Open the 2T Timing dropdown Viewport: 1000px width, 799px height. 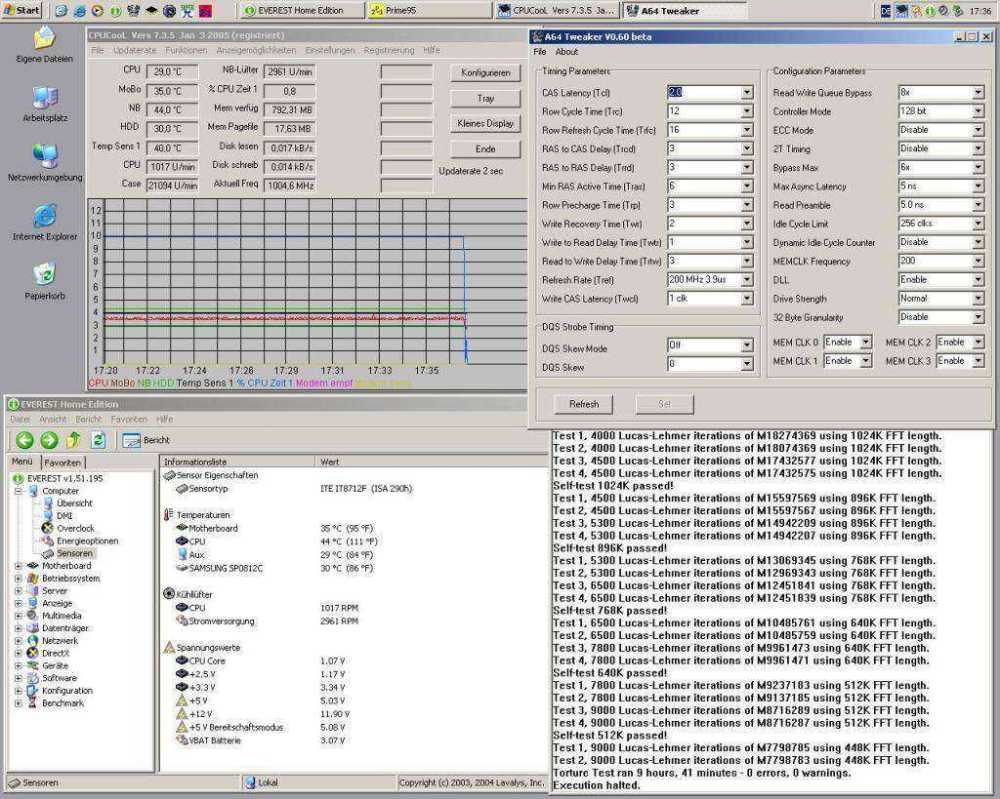(978, 149)
